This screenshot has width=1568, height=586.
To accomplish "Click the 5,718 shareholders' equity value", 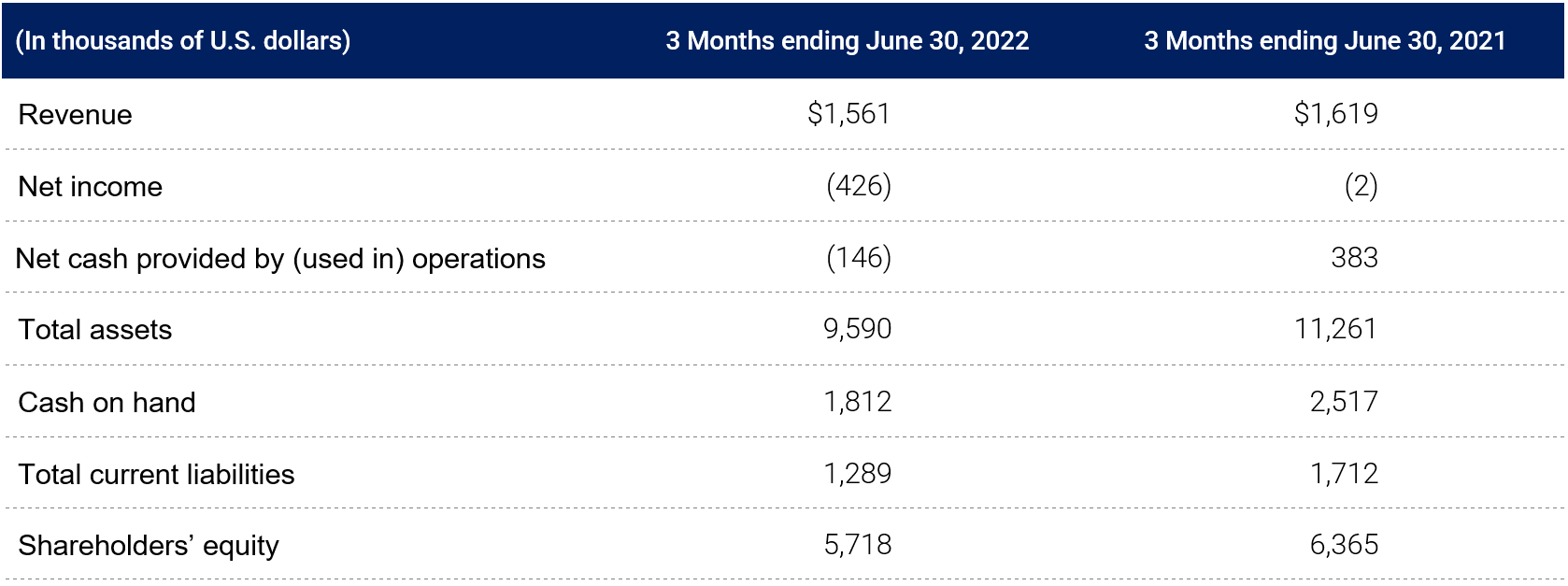I will point(857,545).
